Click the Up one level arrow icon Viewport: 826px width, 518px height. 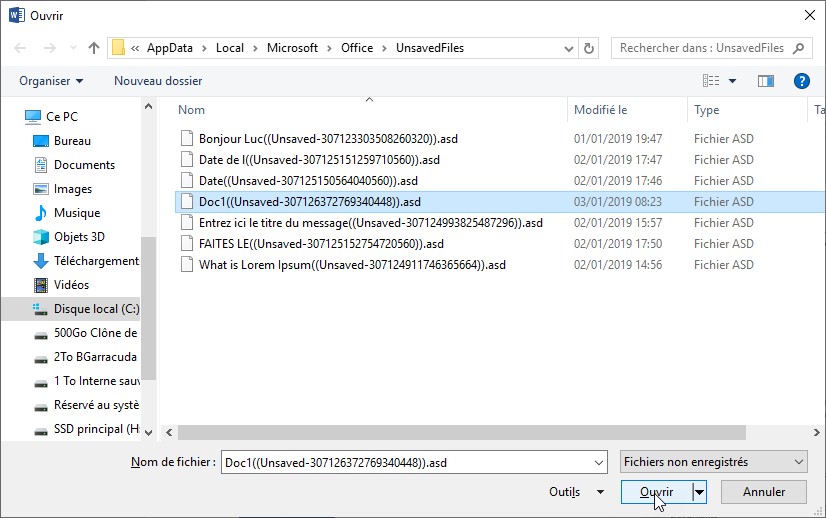(x=94, y=48)
